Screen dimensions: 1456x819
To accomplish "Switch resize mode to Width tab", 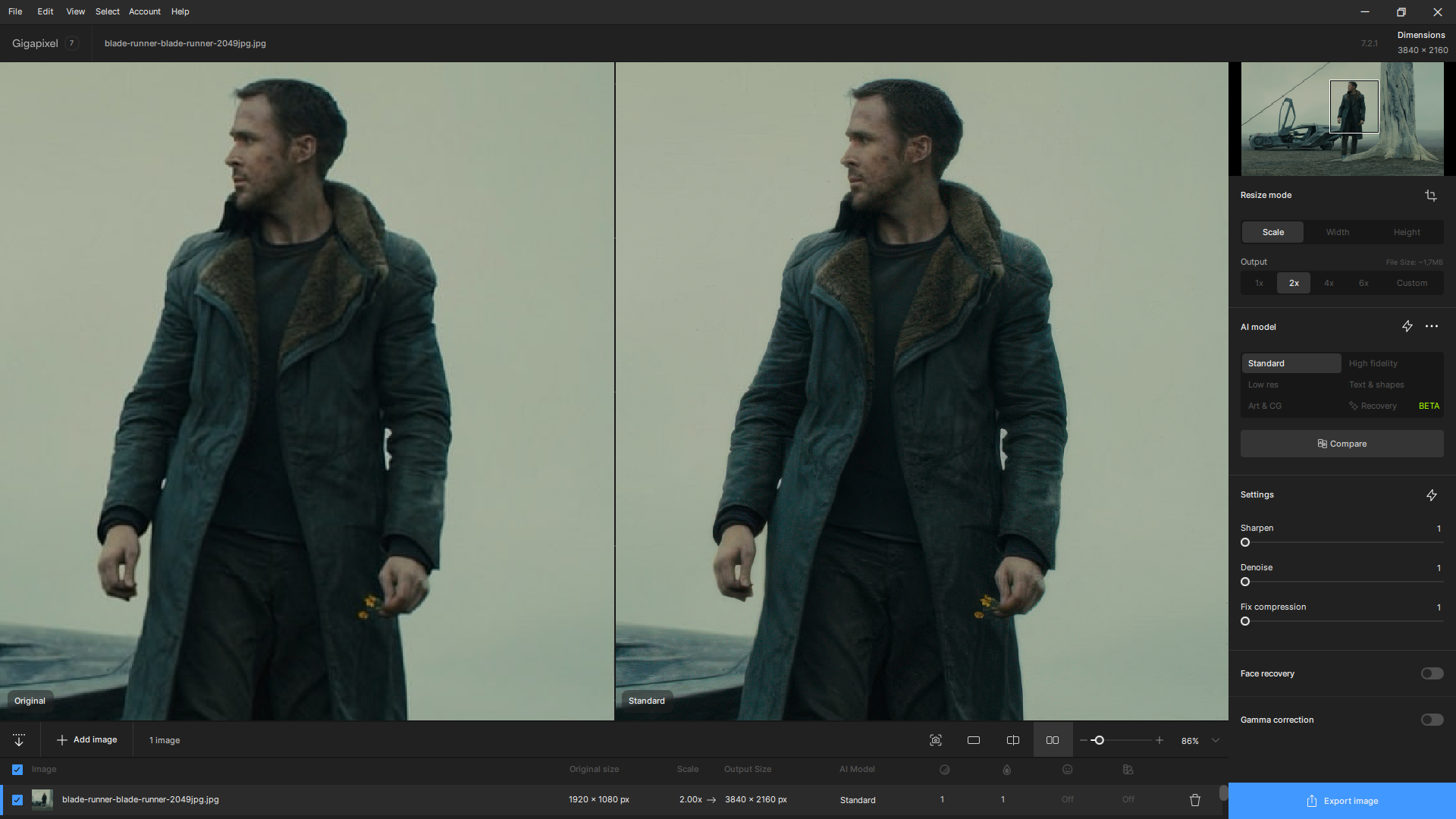I will click(x=1337, y=232).
